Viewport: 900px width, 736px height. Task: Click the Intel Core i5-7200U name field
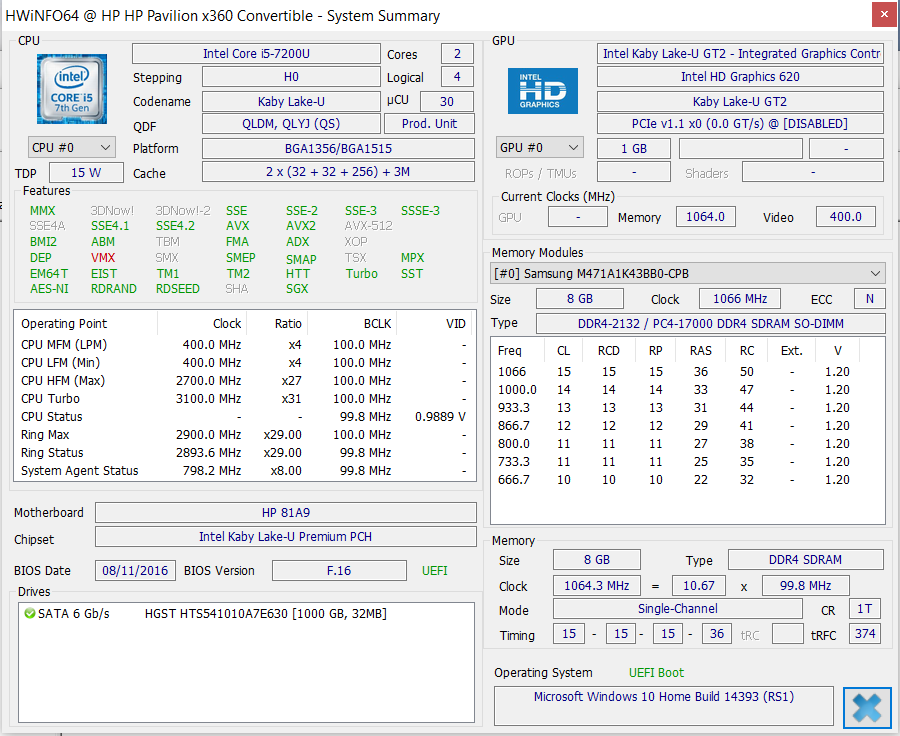tap(257, 54)
